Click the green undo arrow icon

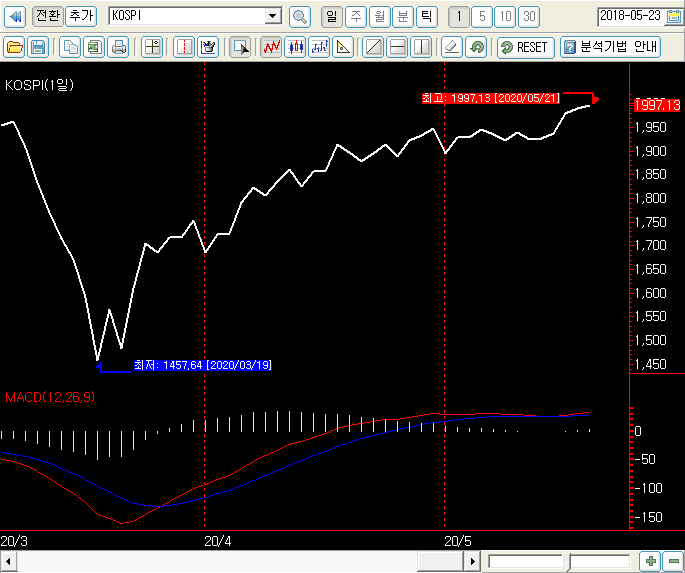pos(476,47)
